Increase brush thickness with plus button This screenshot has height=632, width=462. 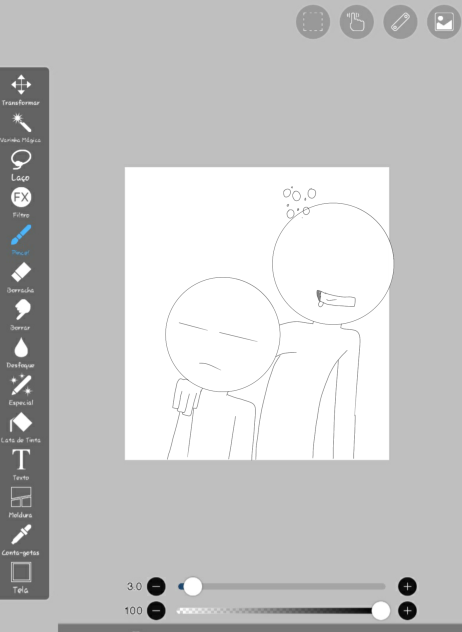407,586
